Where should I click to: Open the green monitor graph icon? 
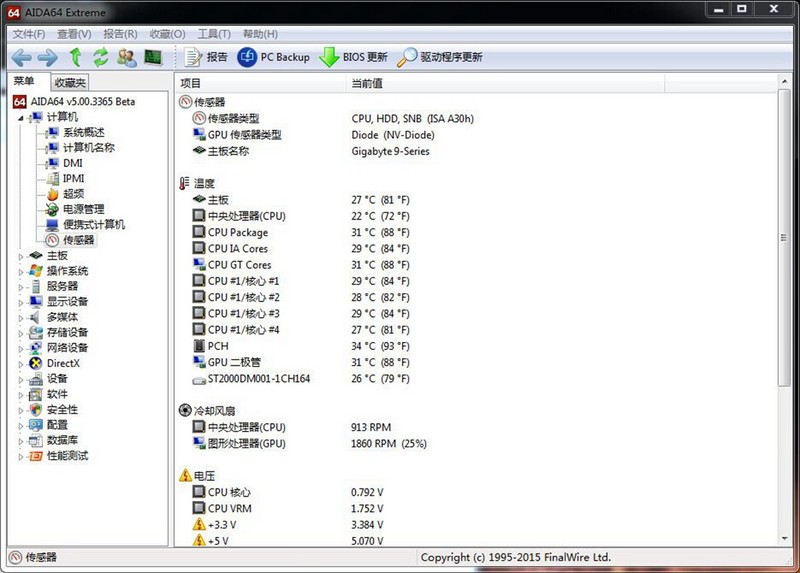click(153, 57)
